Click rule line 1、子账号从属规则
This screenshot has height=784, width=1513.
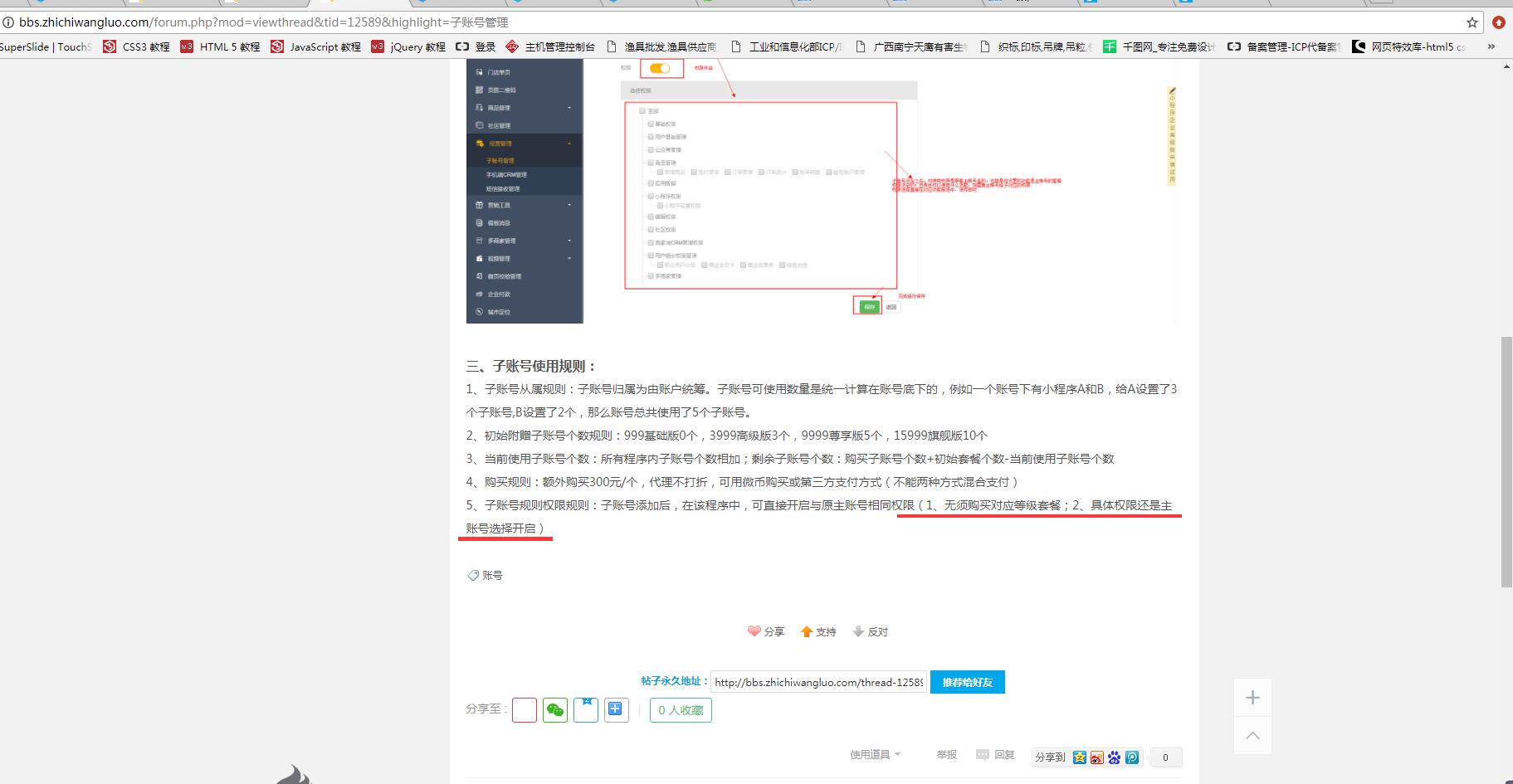tap(822, 401)
